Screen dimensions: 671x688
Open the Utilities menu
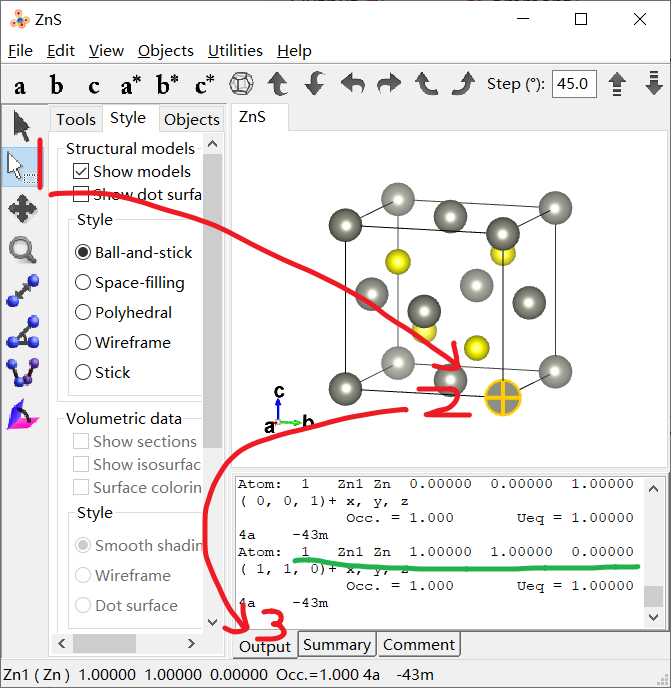click(235, 51)
